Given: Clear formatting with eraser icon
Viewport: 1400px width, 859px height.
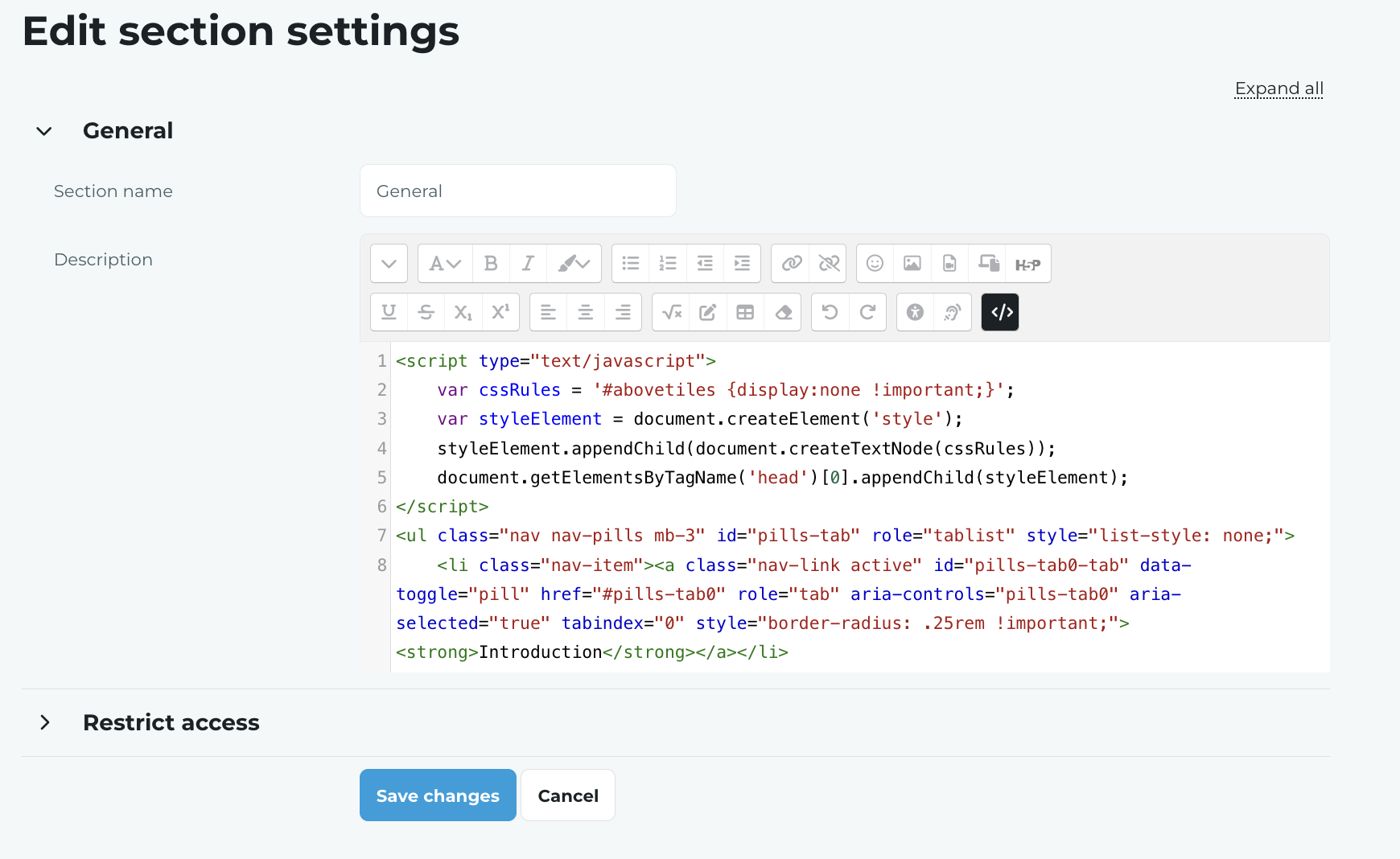Looking at the screenshot, I should click(783, 312).
